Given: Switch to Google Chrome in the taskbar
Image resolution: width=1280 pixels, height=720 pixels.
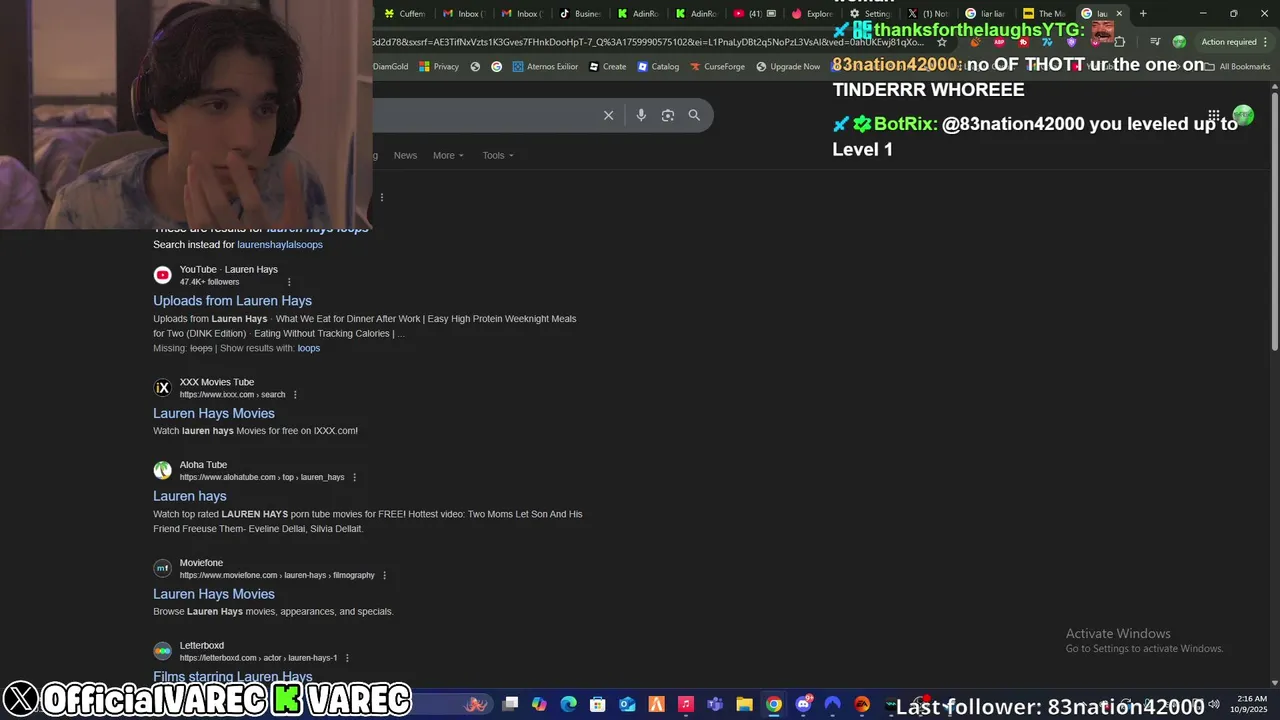Looking at the screenshot, I should tap(774, 704).
